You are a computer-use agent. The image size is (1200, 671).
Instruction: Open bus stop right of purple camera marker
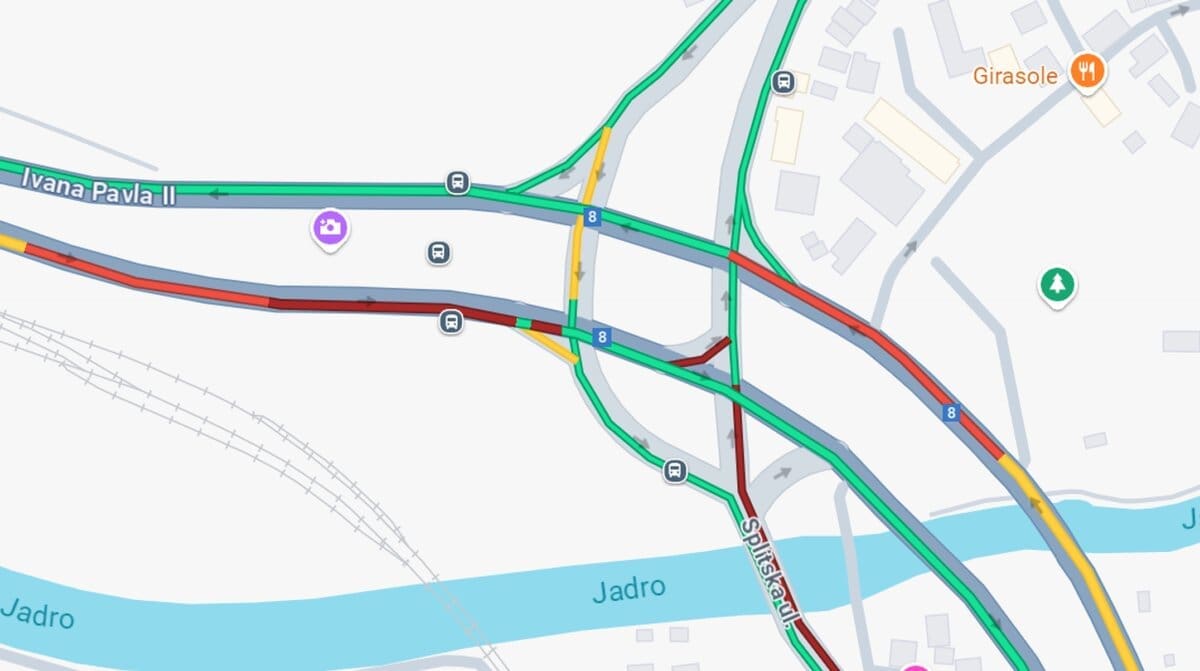[x=438, y=252]
